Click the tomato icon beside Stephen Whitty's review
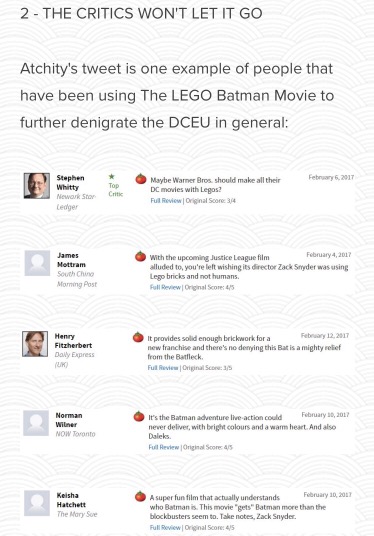The height and width of the screenshot is (536, 374). point(141,179)
